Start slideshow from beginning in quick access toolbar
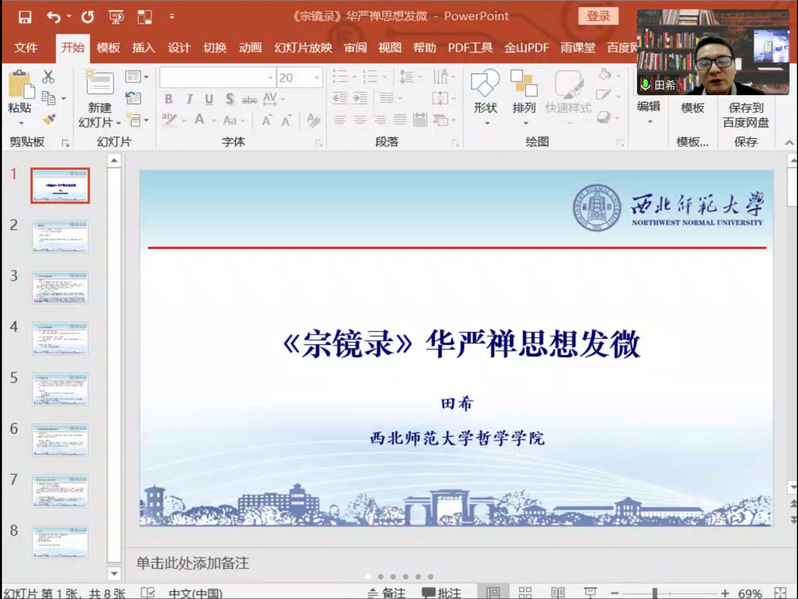The width and height of the screenshot is (798, 599). point(116,17)
